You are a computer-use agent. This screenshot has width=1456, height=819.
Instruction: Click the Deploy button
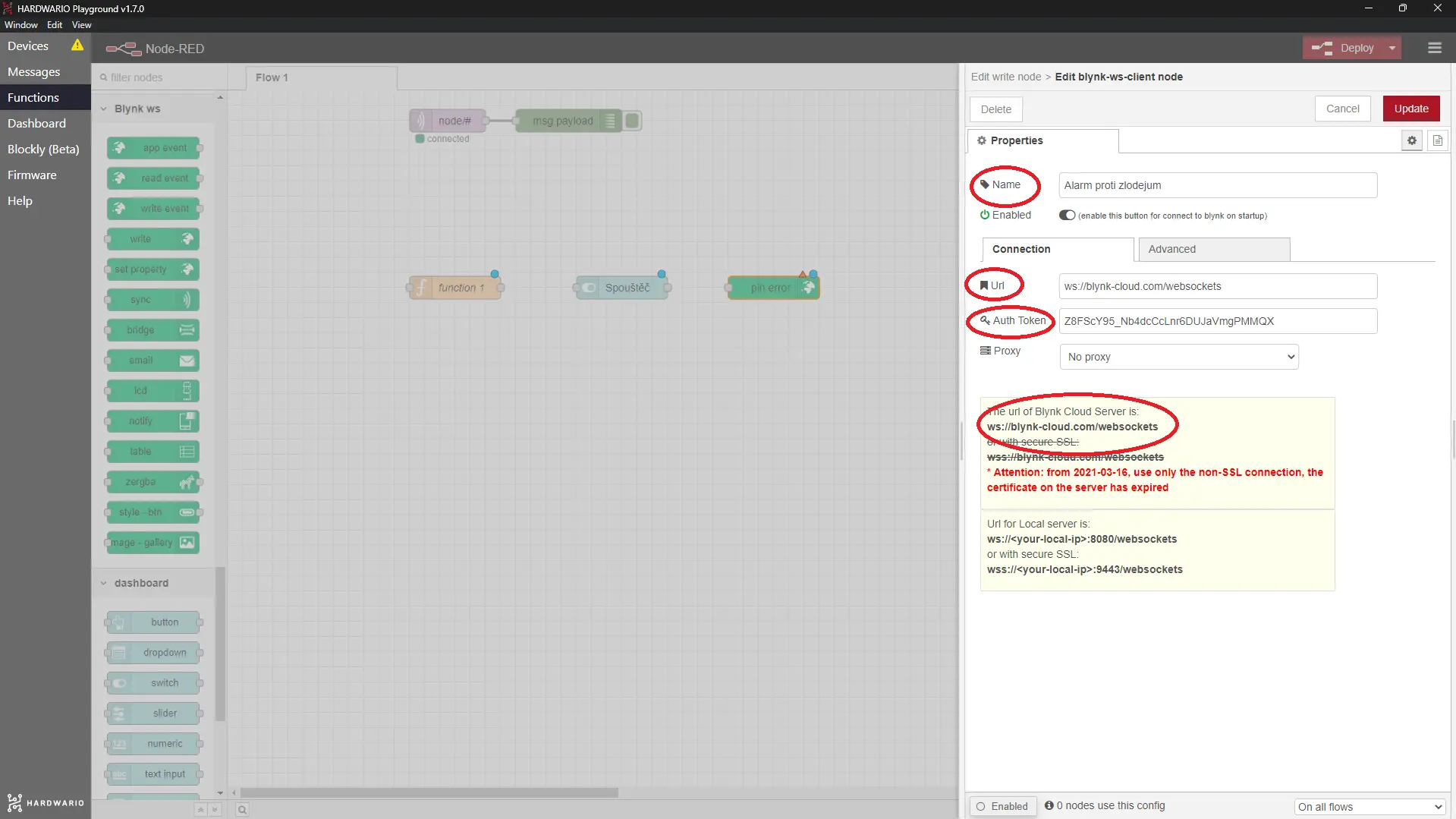(1343, 48)
